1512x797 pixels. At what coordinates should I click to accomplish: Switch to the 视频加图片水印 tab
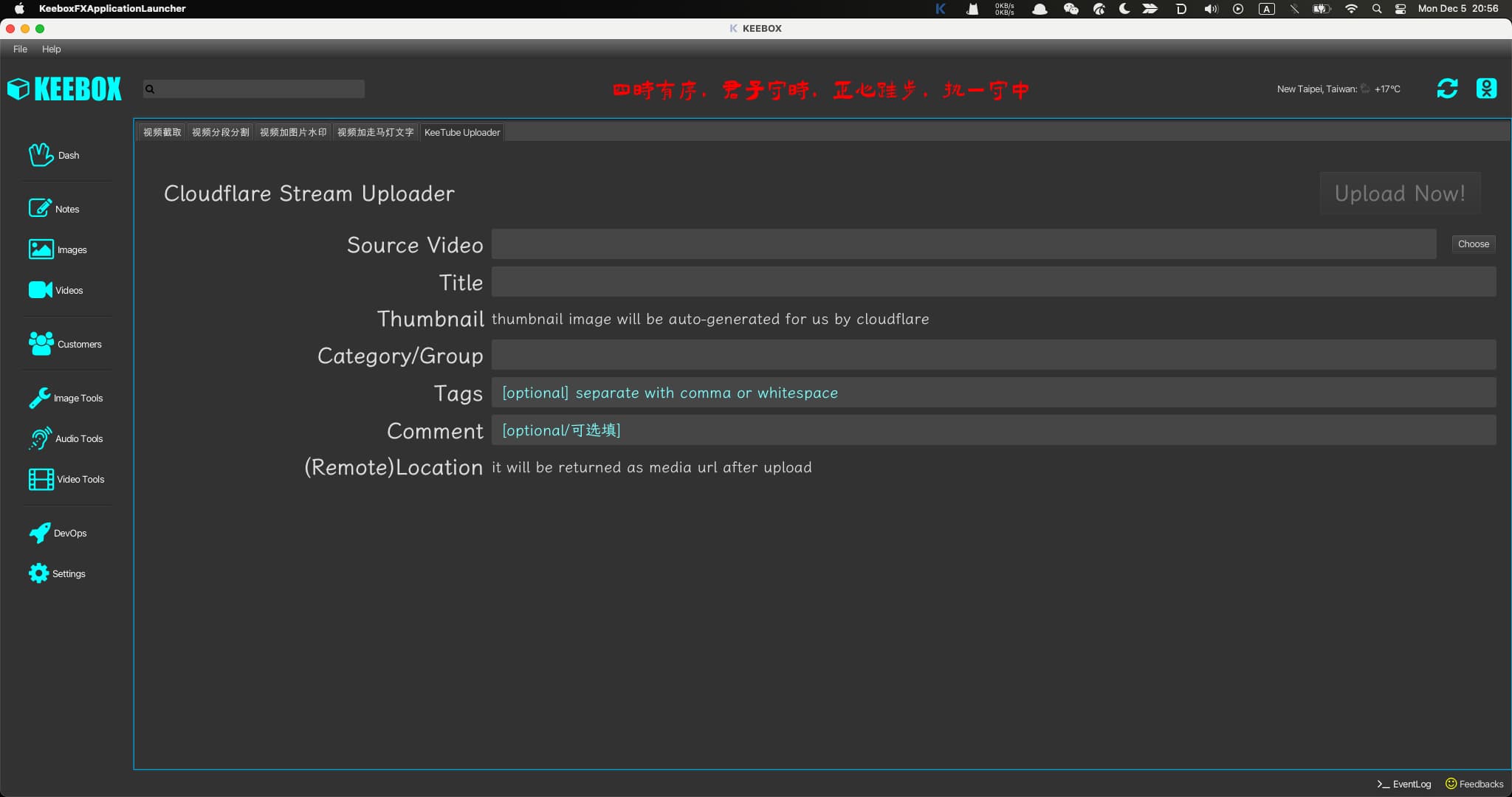tap(293, 132)
